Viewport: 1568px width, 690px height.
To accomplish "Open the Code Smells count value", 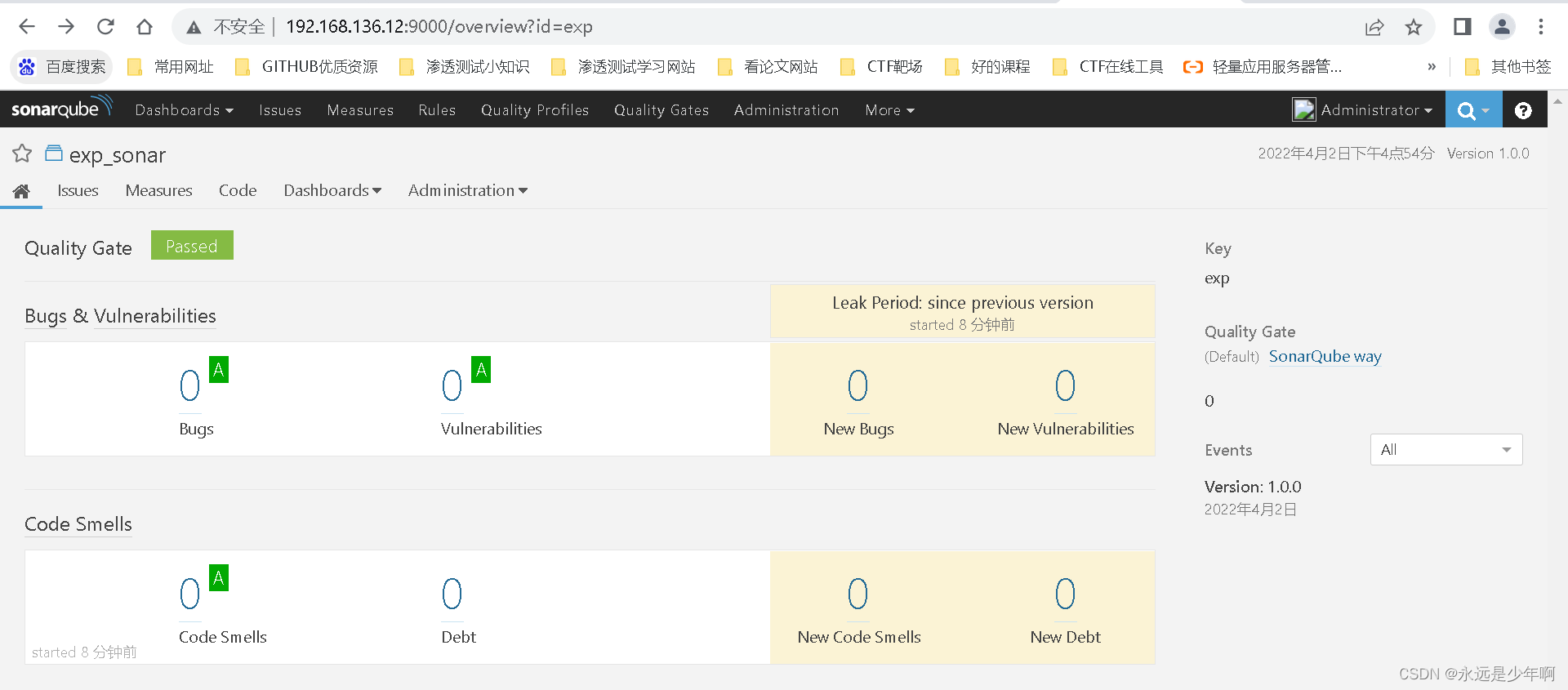I will pyautogui.click(x=189, y=594).
